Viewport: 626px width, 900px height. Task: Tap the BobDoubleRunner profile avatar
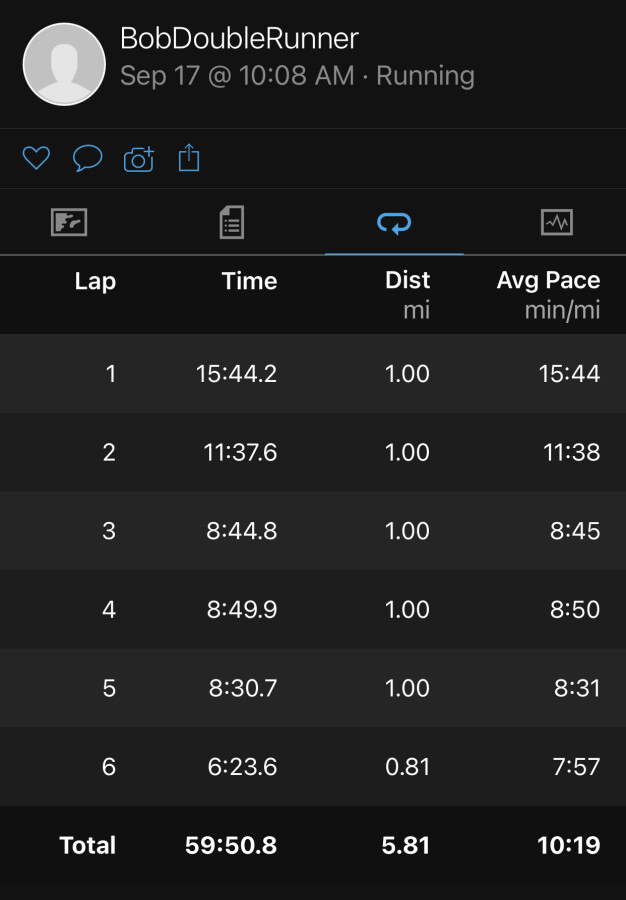[x=64, y=64]
